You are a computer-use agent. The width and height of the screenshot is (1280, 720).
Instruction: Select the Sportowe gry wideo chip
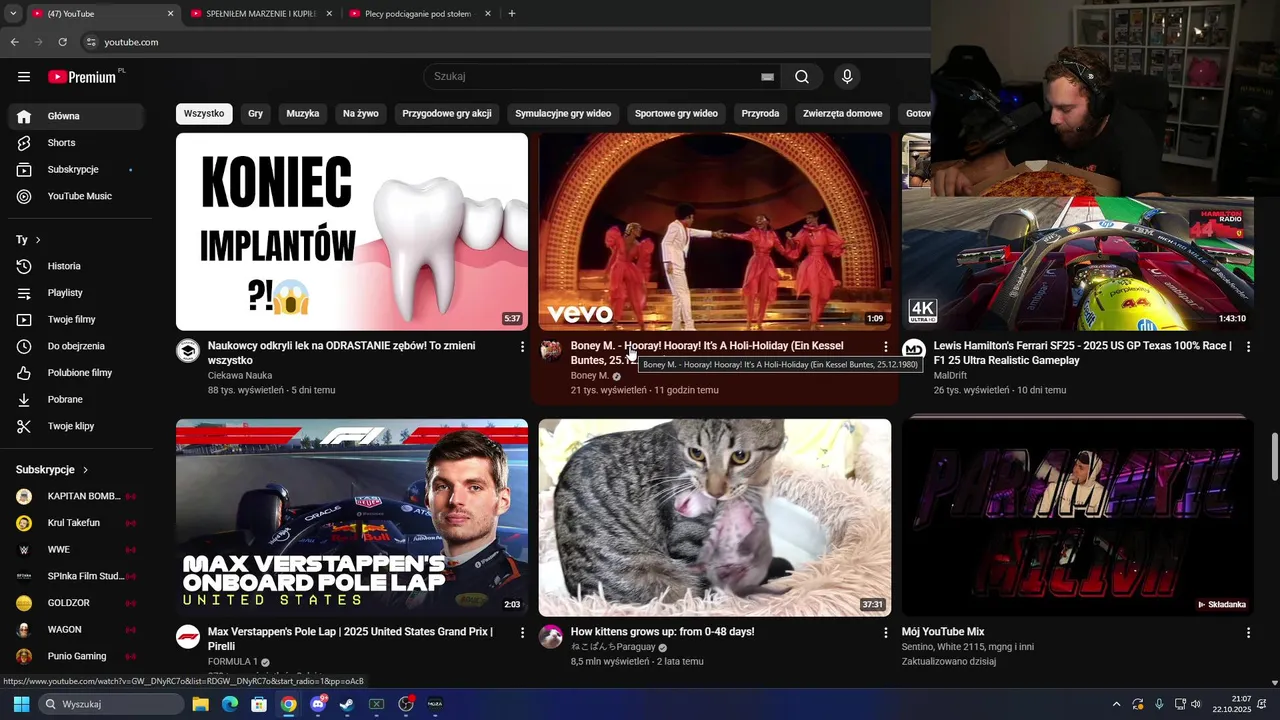point(676,114)
